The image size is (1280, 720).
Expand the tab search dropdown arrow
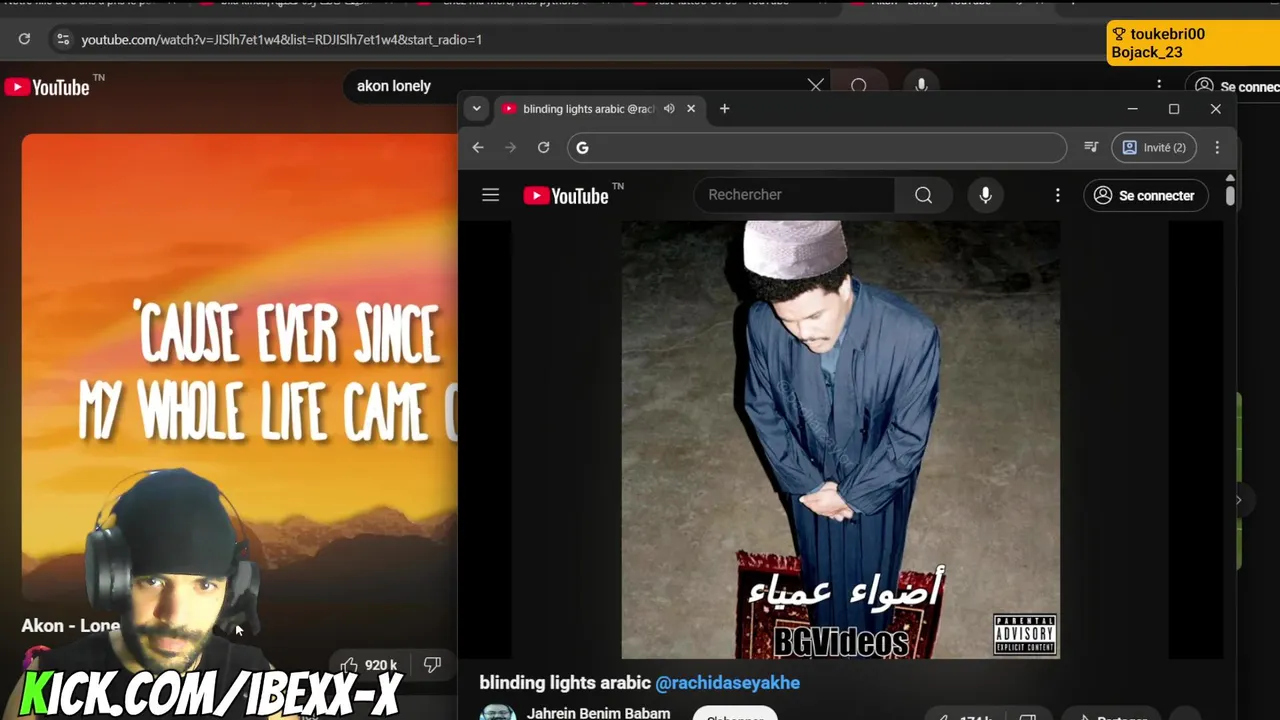click(x=476, y=108)
